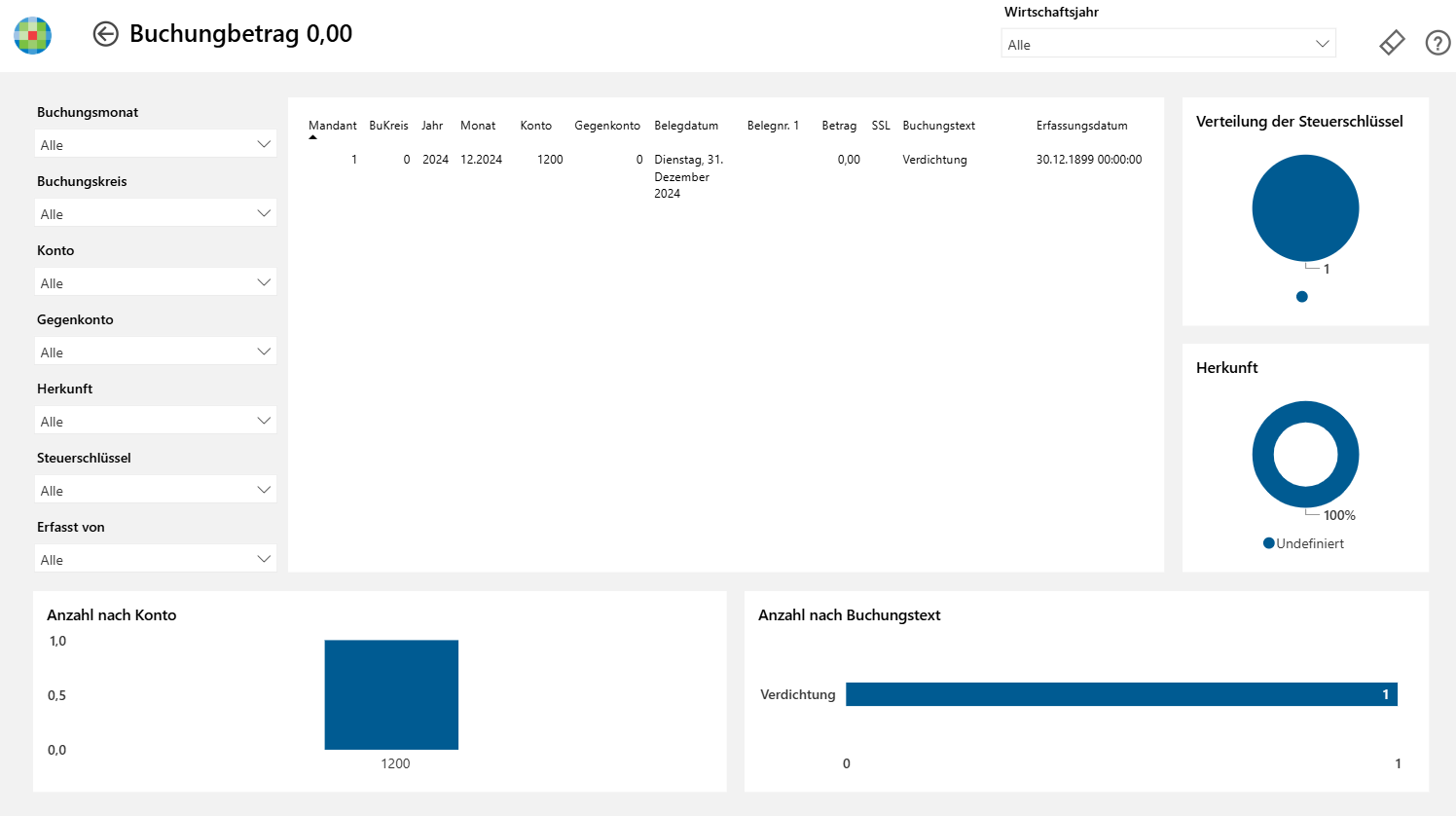The height and width of the screenshot is (816, 1456).
Task: Open the Konto filter dropdown
Action: coord(156,282)
